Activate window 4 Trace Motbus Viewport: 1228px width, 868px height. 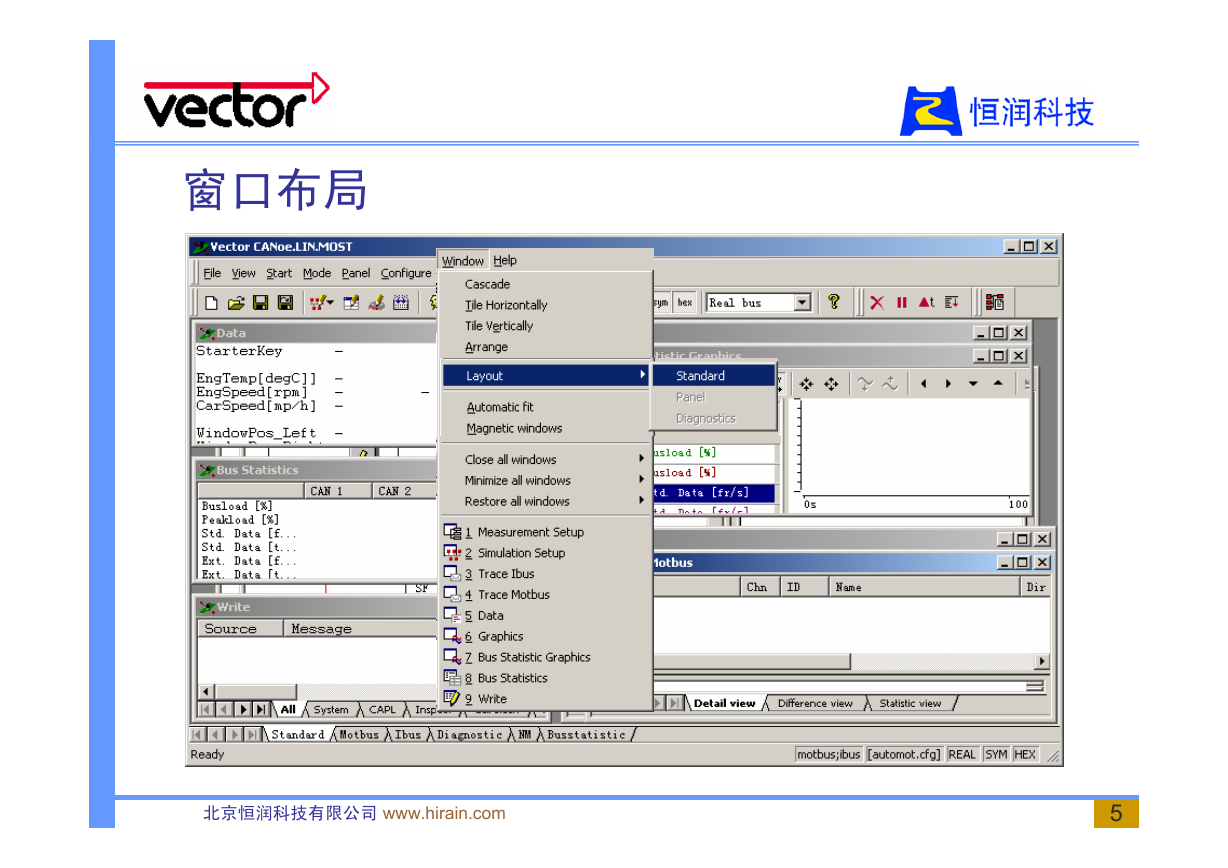click(547, 595)
